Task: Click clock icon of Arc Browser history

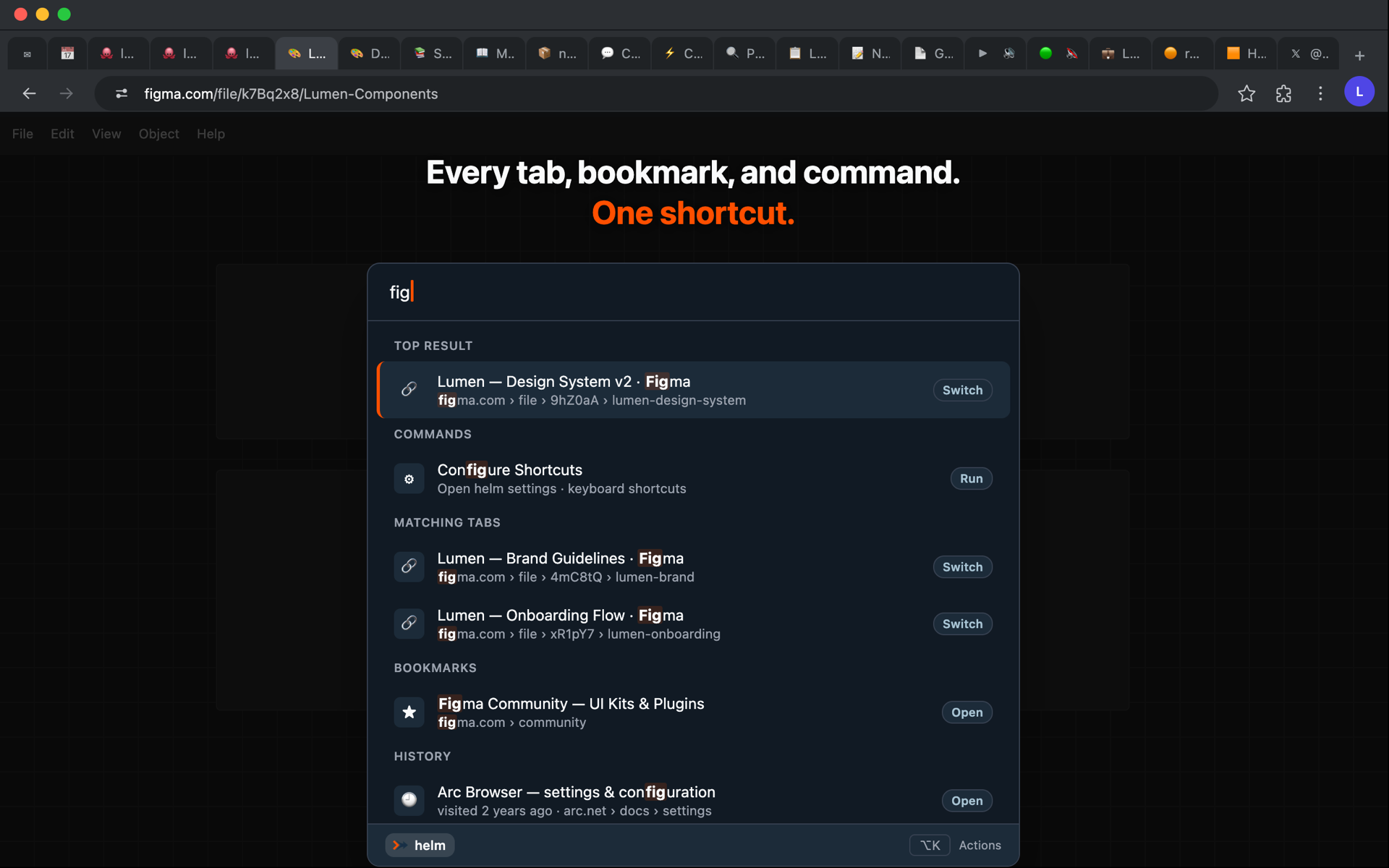Action: 409,801
